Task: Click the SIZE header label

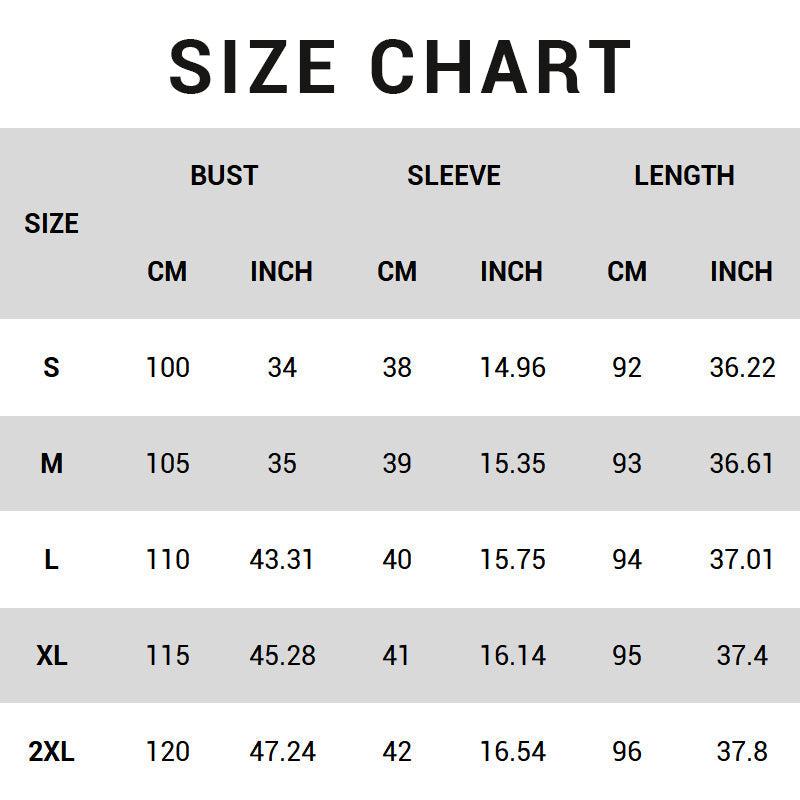Action: pos(51,224)
